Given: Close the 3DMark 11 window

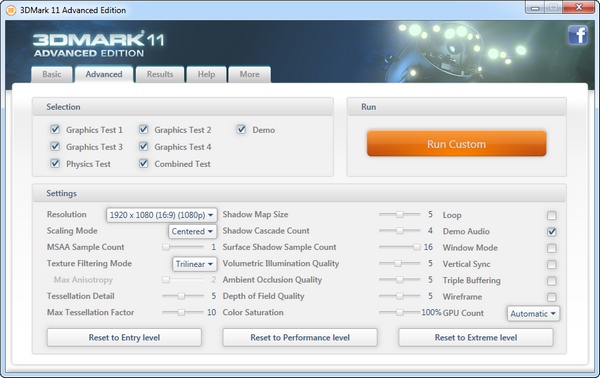Looking at the screenshot, I should pos(579,7).
